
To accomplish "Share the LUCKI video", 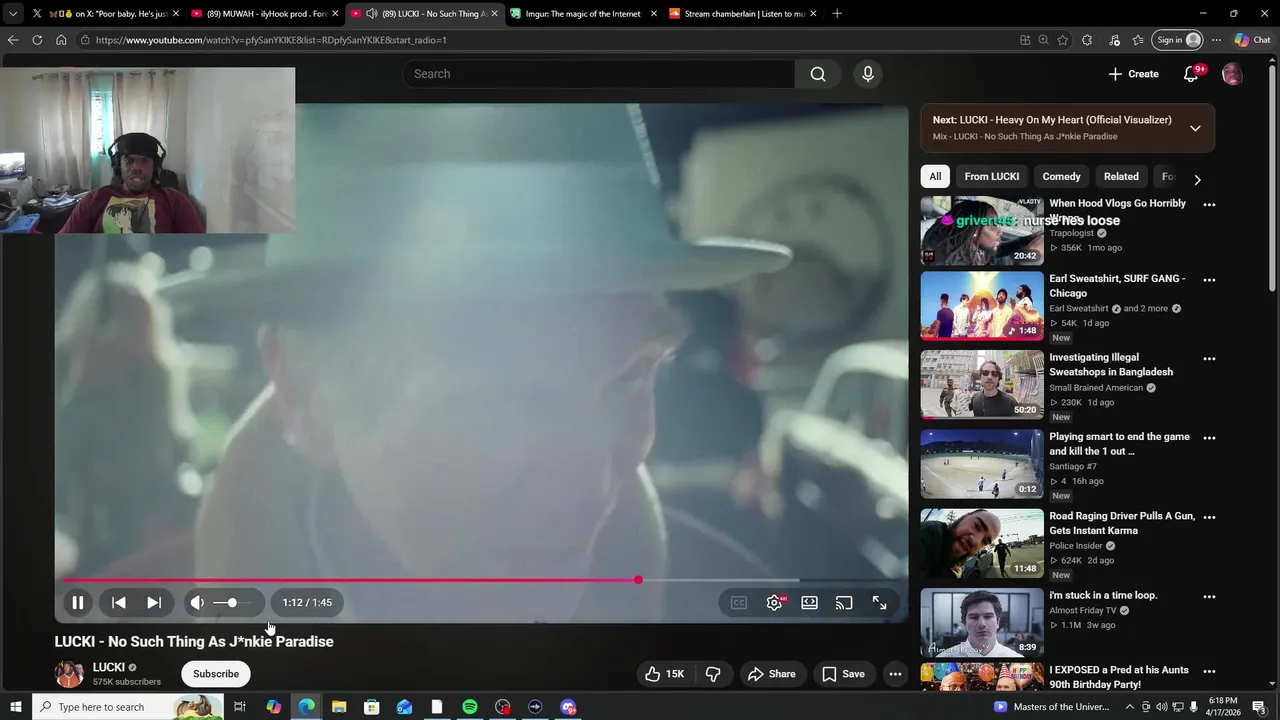I will tap(772, 674).
